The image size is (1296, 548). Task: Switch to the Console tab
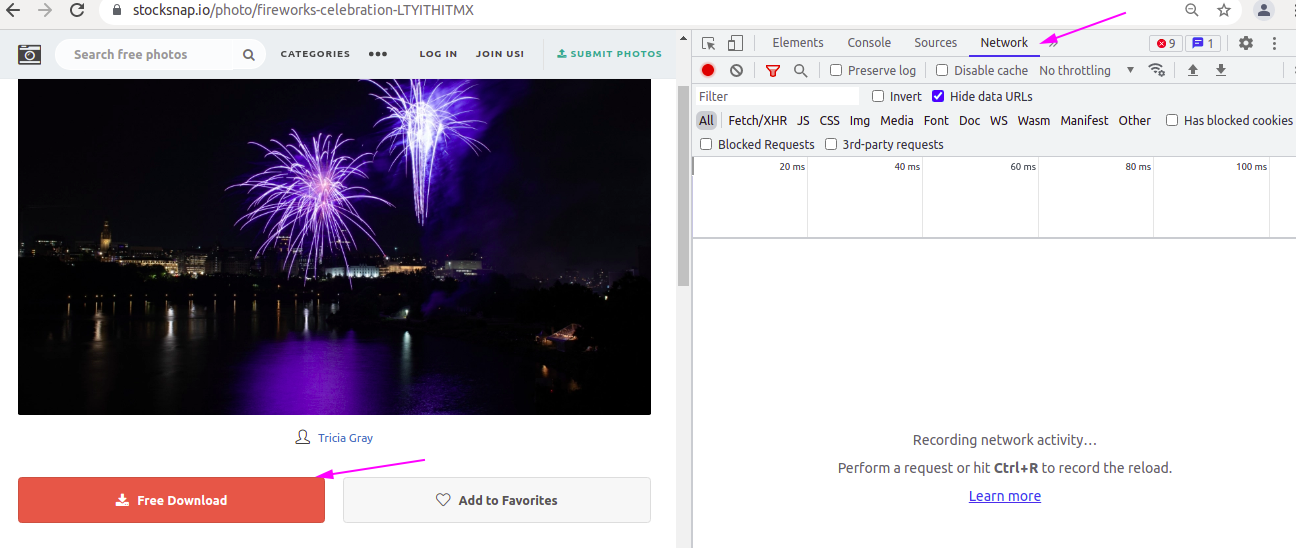(869, 43)
